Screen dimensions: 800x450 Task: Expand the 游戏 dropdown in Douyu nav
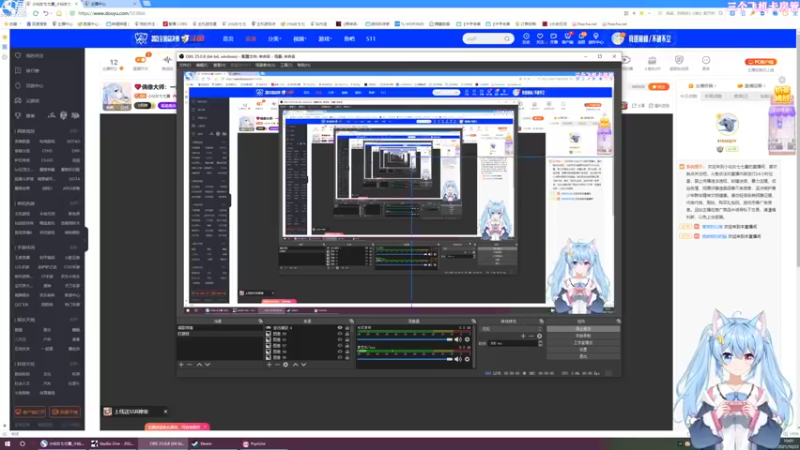pyautogui.click(x=324, y=39)
